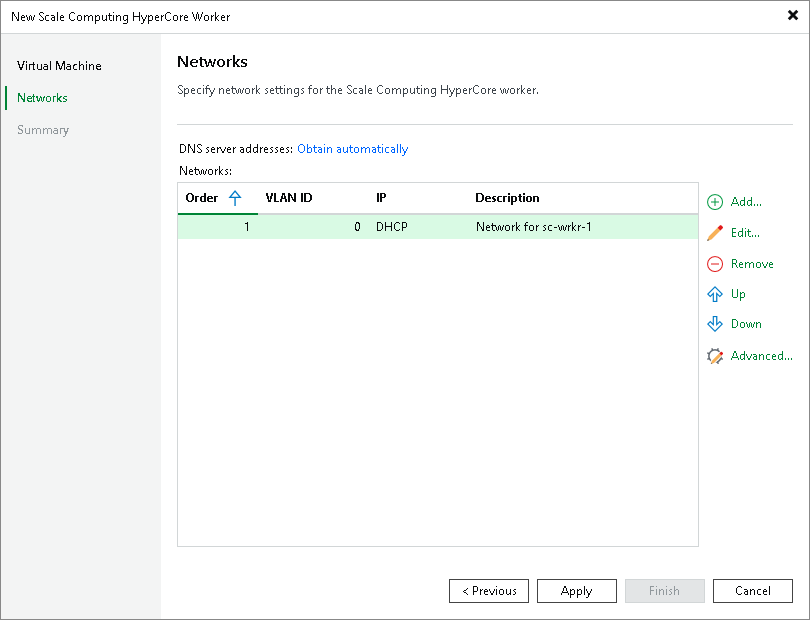Viewport: 810px width, 620px height.
Task: Click the Finish button
Action: (x=664, y=591)
